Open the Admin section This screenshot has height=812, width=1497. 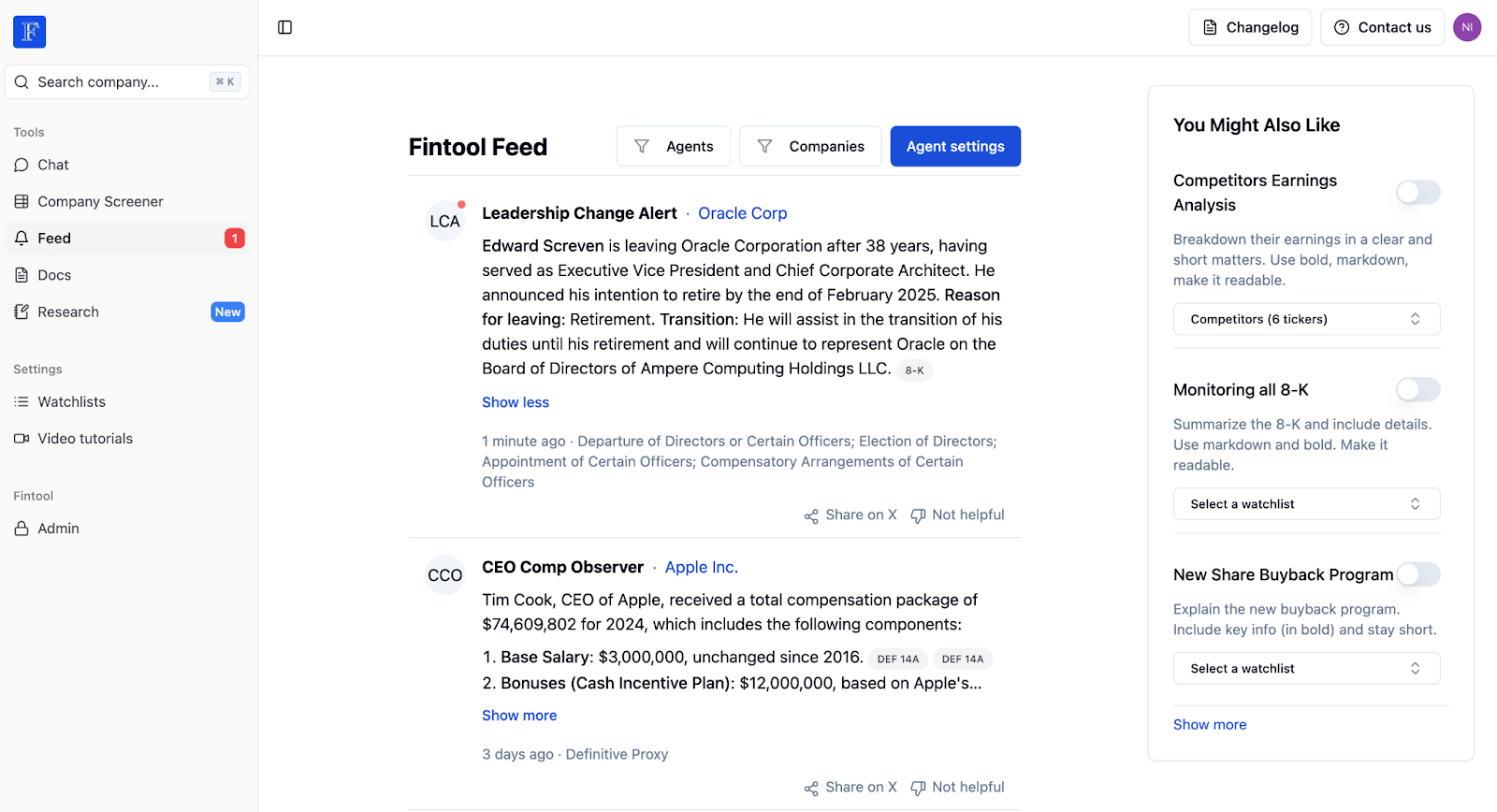pyautogui.click(x=58, y=528)
